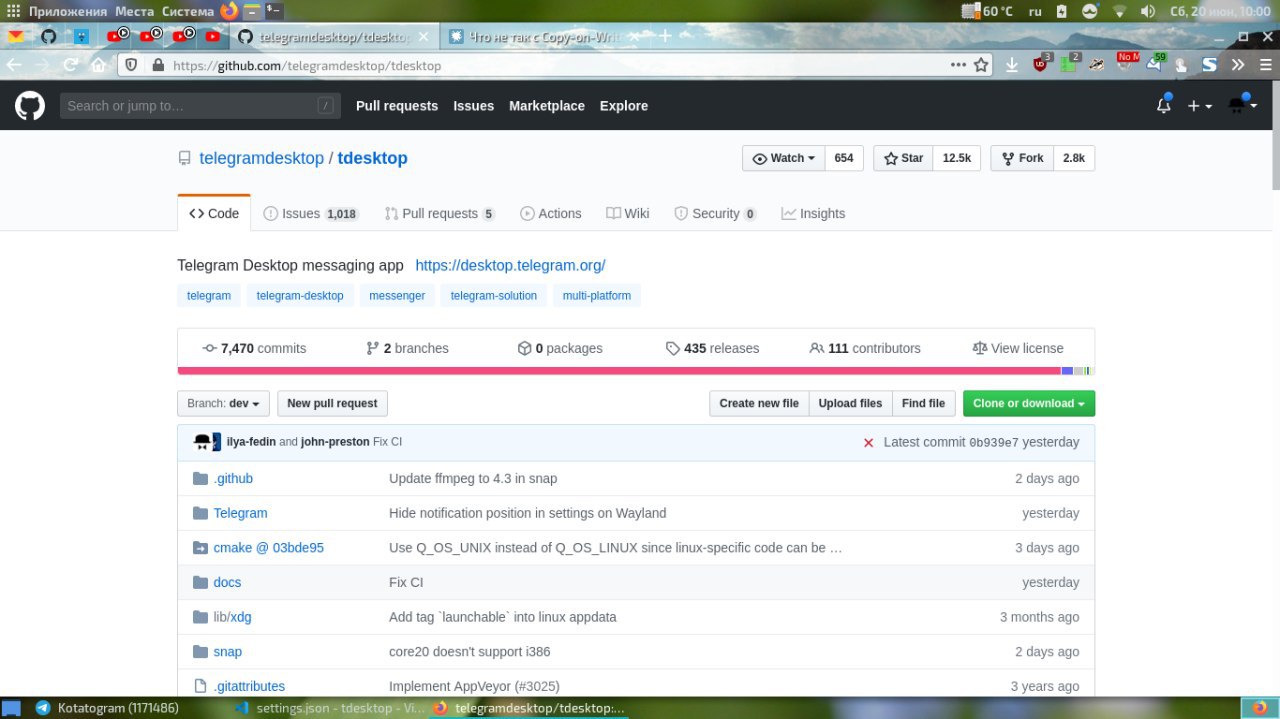This screenshot has height=719, width=1280.
Task: Expand the Clone or download menu
Action: click(x=1029, y=403)
